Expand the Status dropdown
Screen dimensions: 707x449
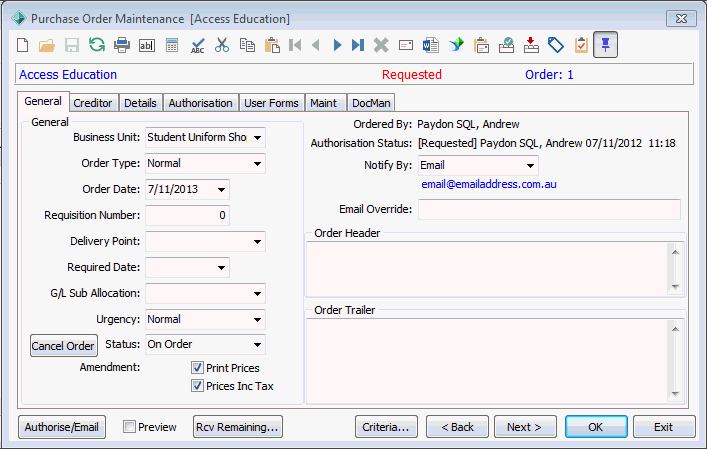(x=257, y=345)
